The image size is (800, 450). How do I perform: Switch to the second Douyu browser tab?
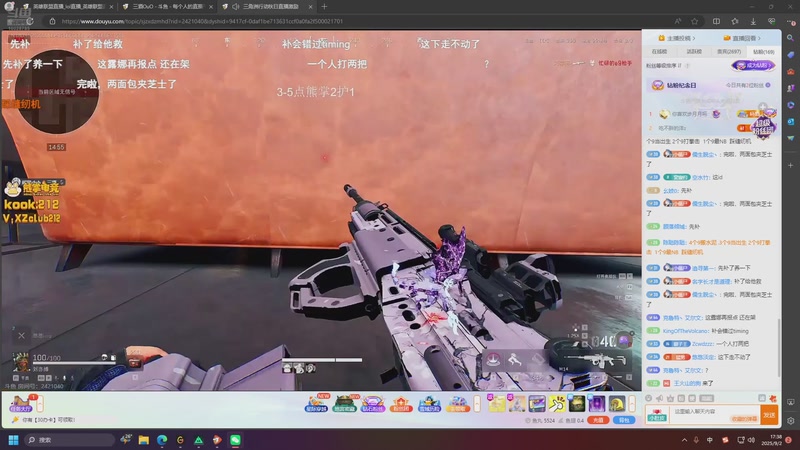tap(168, 7)
